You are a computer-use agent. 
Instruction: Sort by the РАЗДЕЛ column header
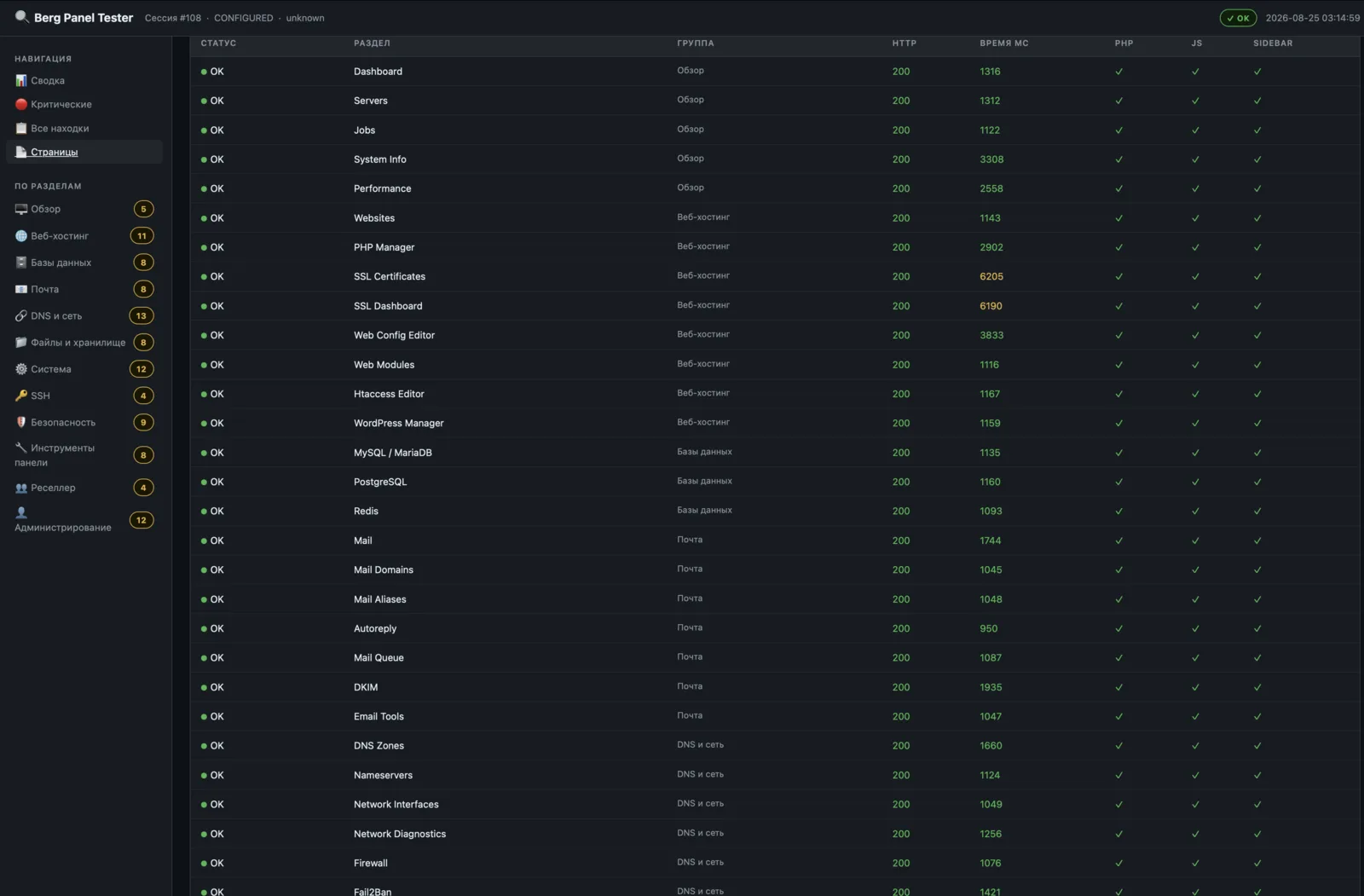coord(372,43)
